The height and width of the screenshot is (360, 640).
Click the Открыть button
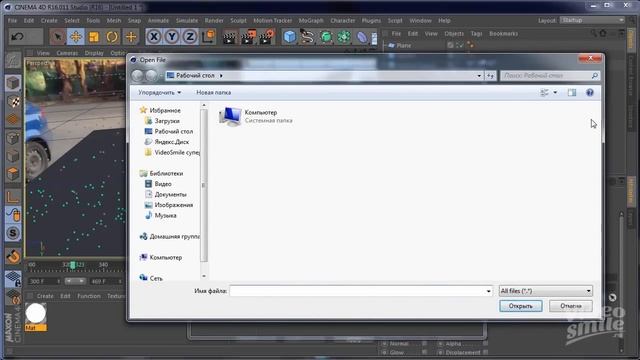(520, 306)
